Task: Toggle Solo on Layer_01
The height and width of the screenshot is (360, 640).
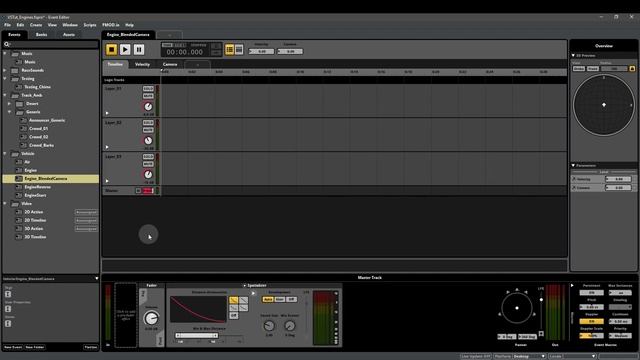Action: (148, 89)
